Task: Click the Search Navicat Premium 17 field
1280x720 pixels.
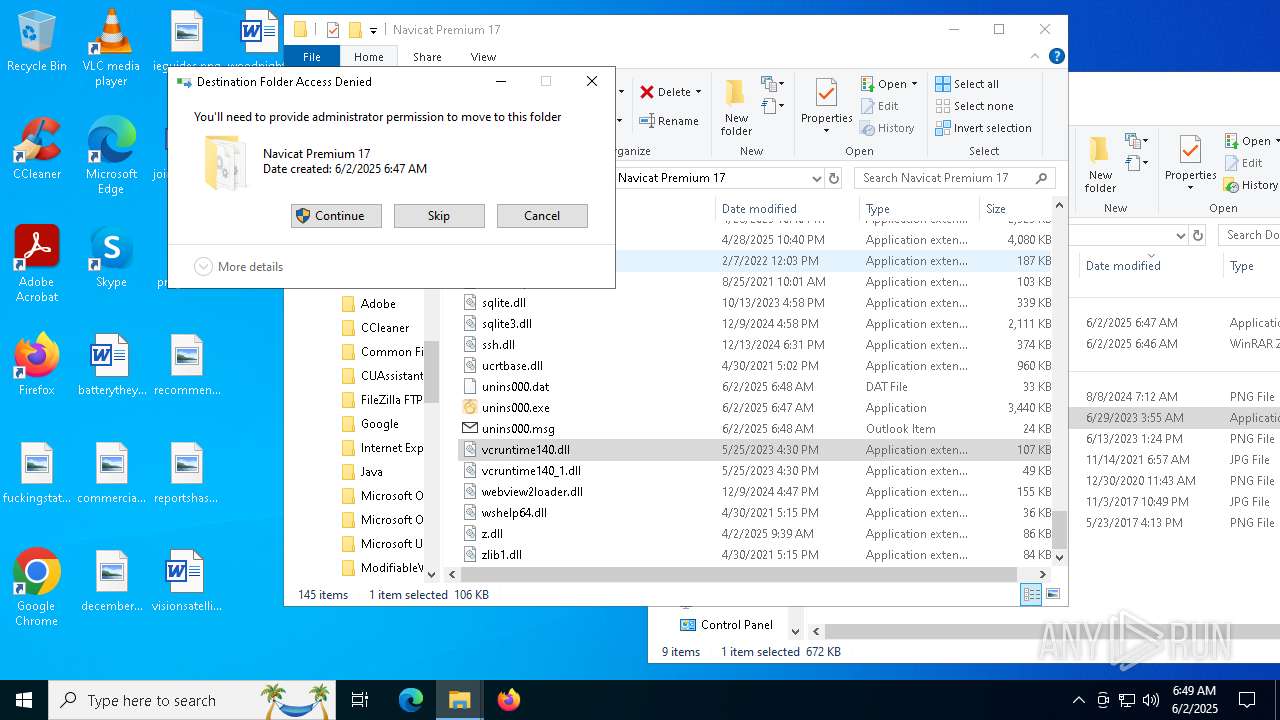Action: (x=955, y=178)
